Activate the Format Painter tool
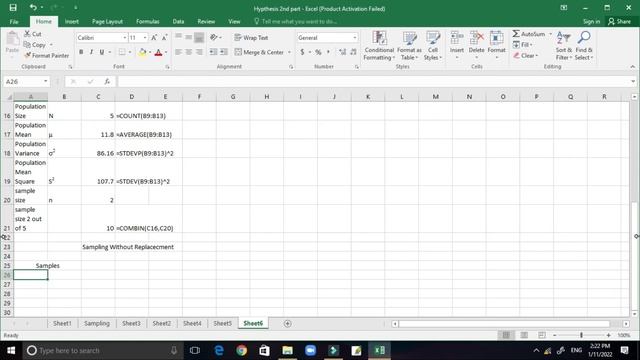The height and width of the screenshot is (360, 640). pyautogui.click(x=46, y=56)
